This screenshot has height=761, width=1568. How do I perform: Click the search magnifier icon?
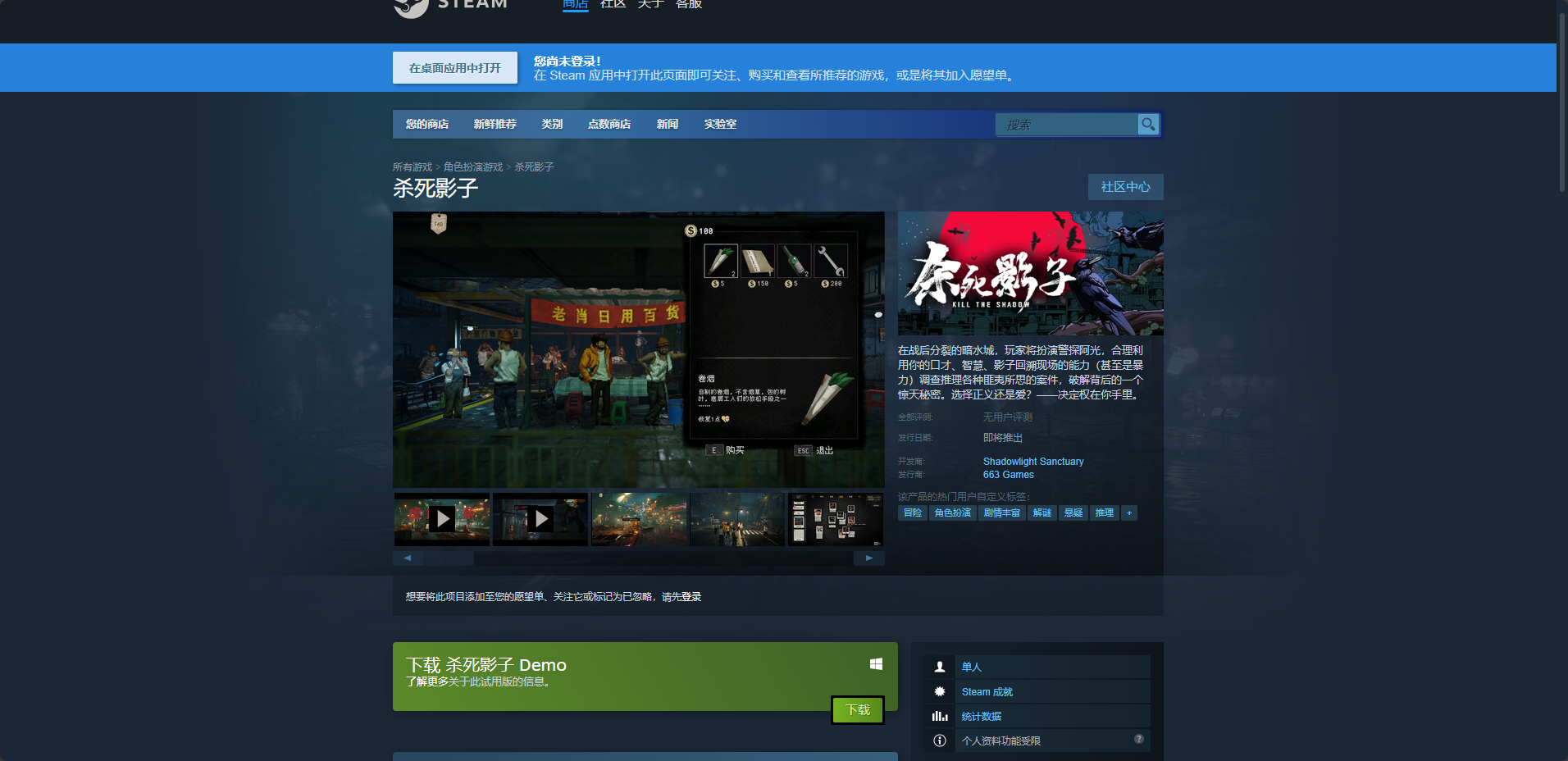click(1148, 124)
